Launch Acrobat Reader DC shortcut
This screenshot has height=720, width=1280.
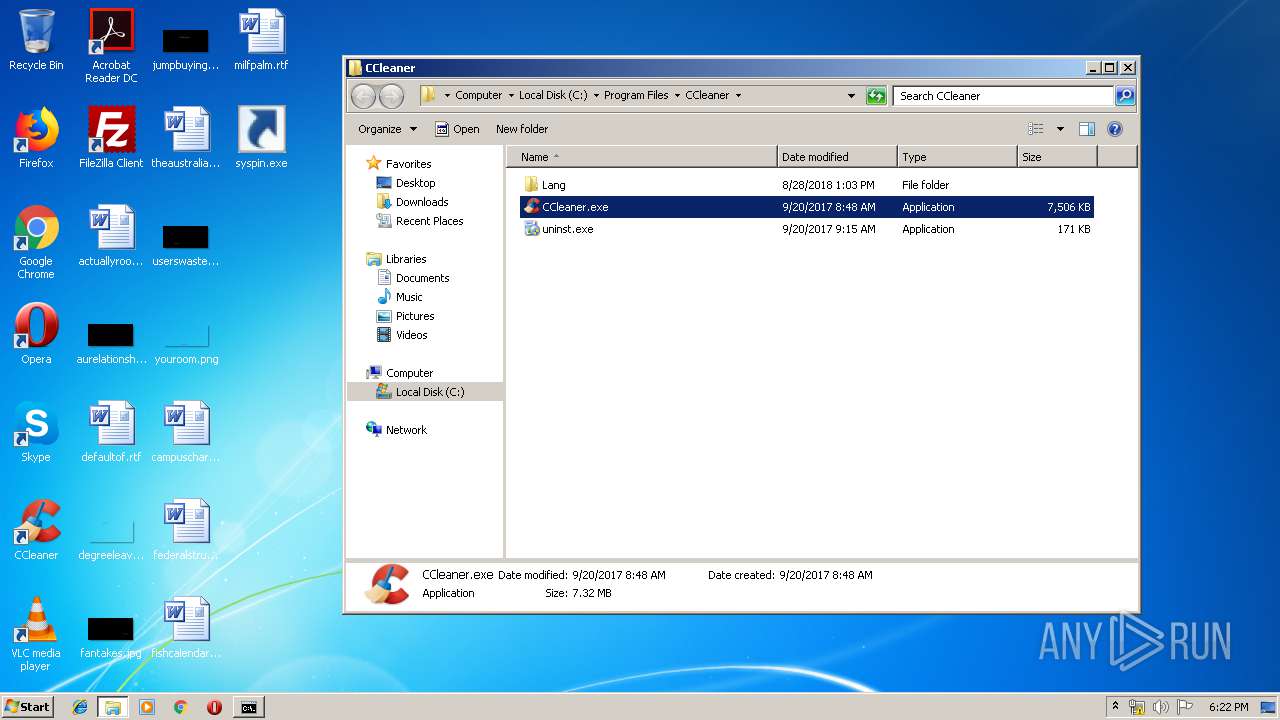111,46
